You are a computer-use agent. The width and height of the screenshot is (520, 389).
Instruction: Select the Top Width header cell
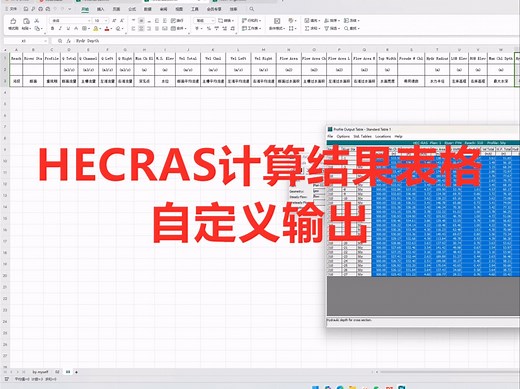pyautogui.click(x=387, y=58)
